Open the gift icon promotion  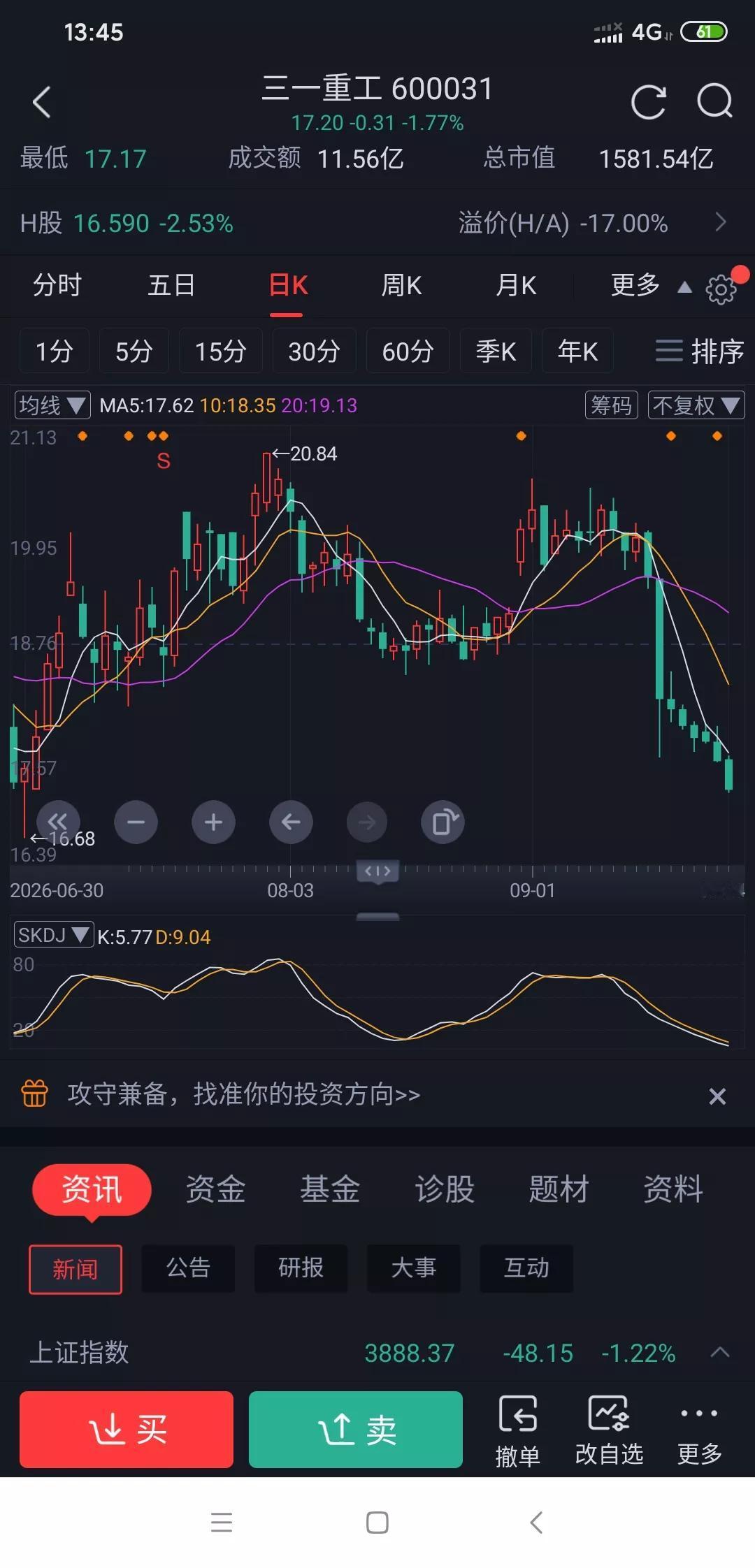point(35,1094)
